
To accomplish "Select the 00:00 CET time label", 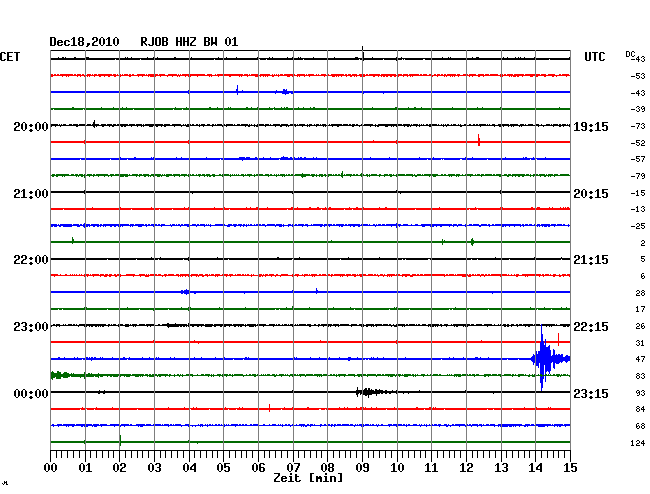I will (31, 393).
